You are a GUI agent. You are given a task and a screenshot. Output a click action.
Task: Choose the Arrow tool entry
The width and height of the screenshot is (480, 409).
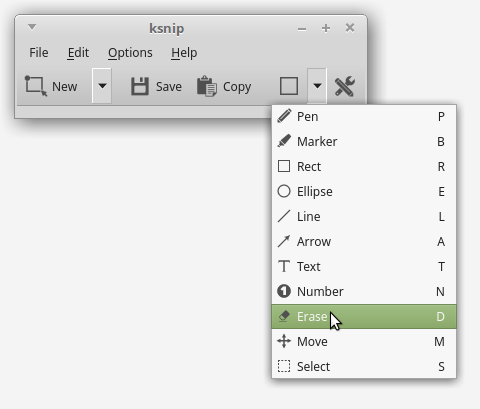364,242
